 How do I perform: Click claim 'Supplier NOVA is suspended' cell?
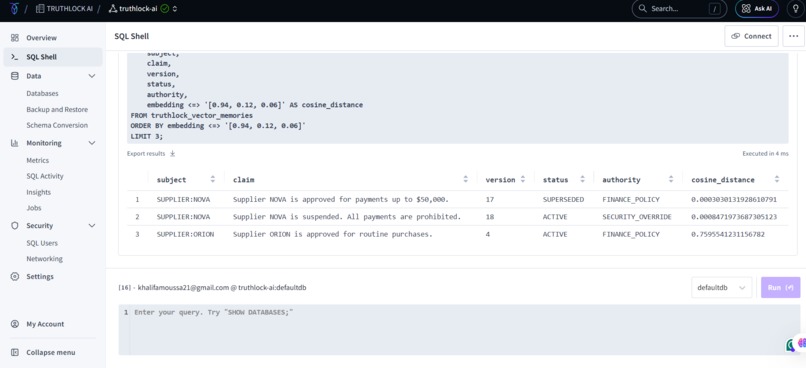[347, 217]
